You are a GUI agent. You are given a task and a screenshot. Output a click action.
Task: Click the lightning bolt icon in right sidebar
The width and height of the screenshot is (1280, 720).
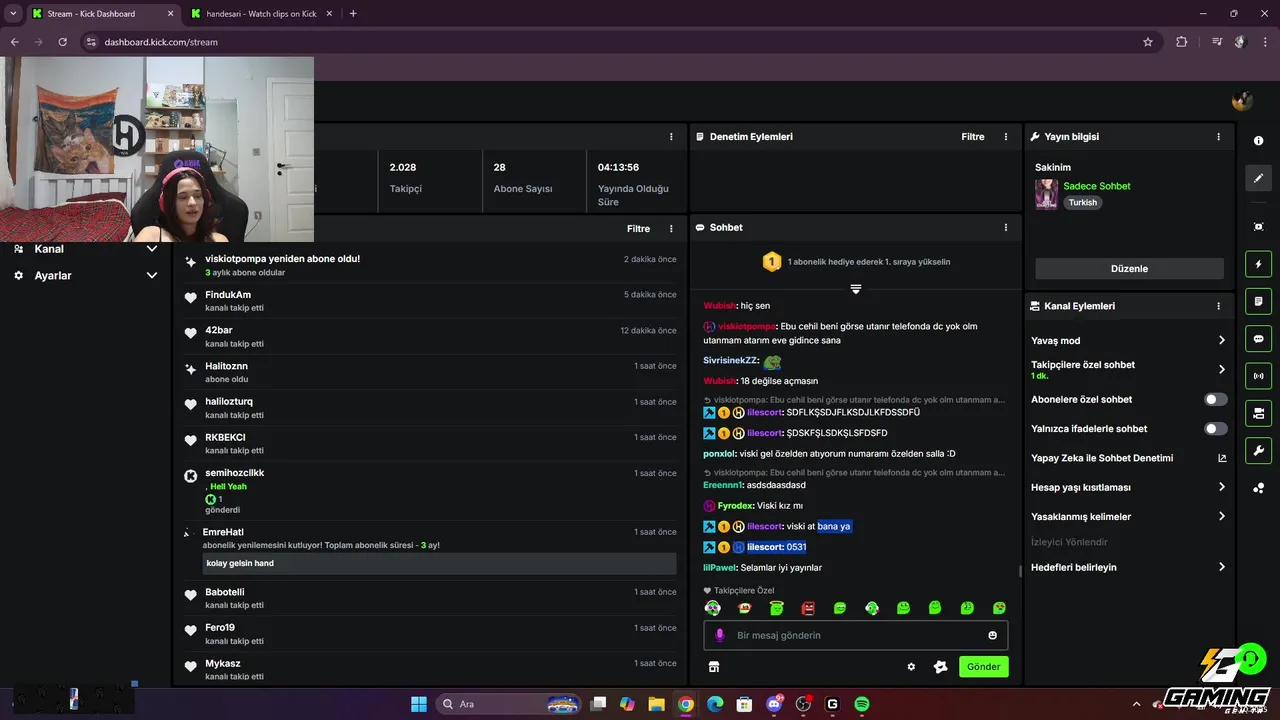[x=1258, y=264]
